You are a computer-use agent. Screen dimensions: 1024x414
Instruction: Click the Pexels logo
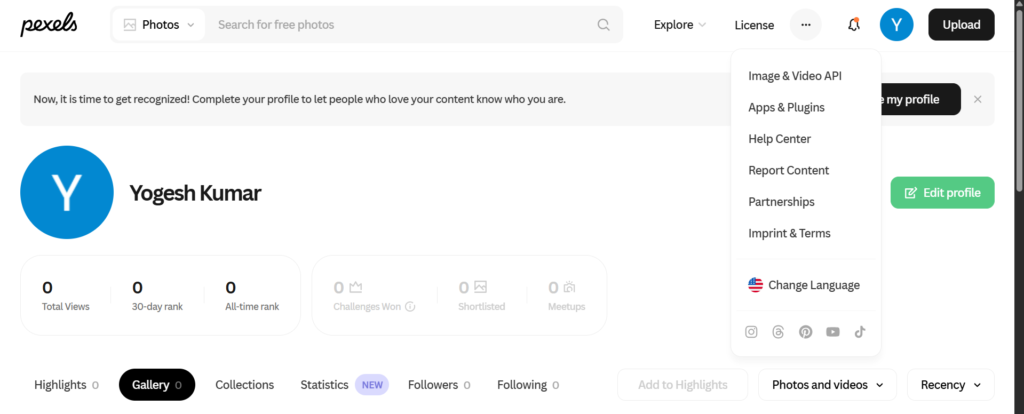tap(49, 25)
